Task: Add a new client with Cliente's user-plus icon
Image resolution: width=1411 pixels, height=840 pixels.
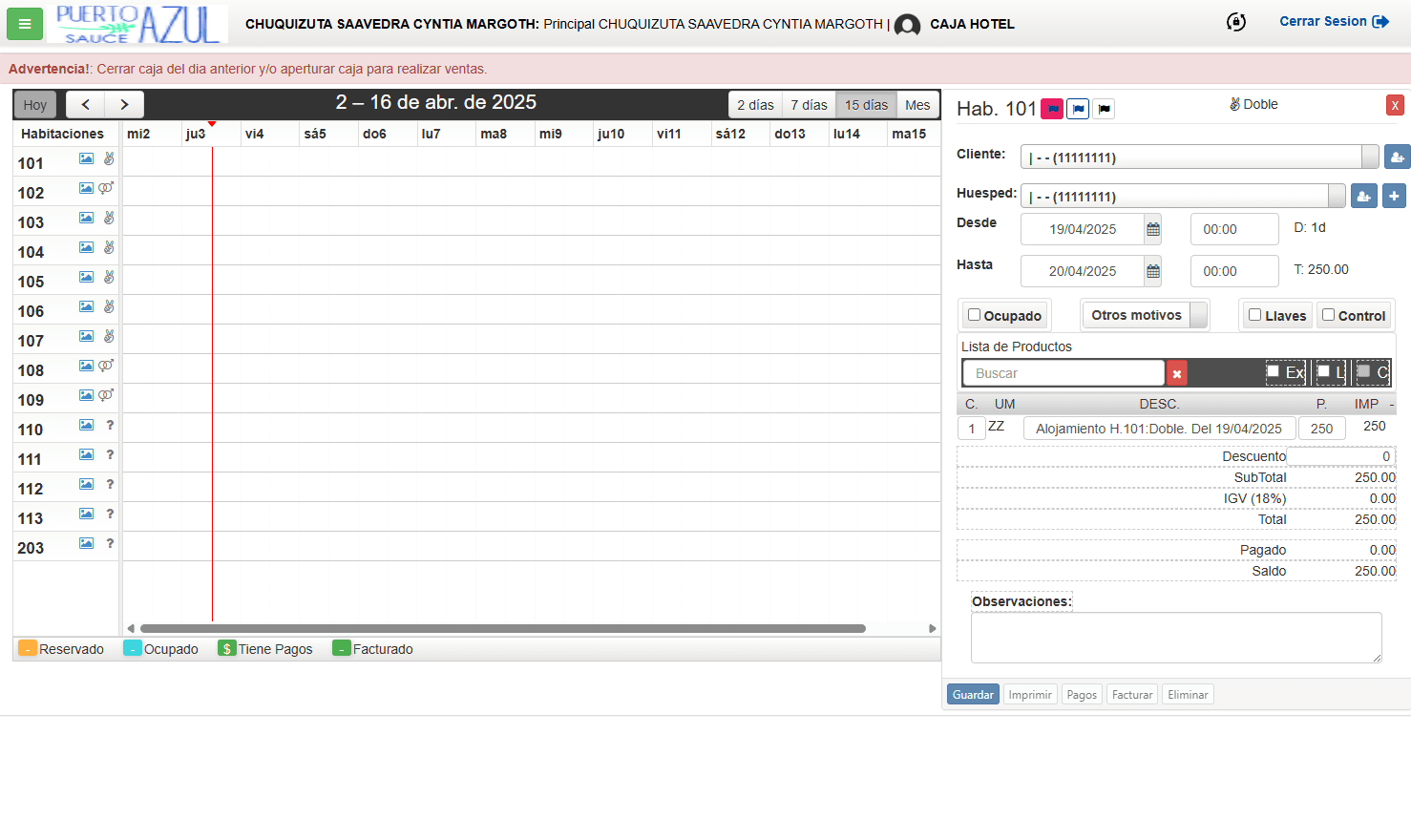Action: [1397, 157]
